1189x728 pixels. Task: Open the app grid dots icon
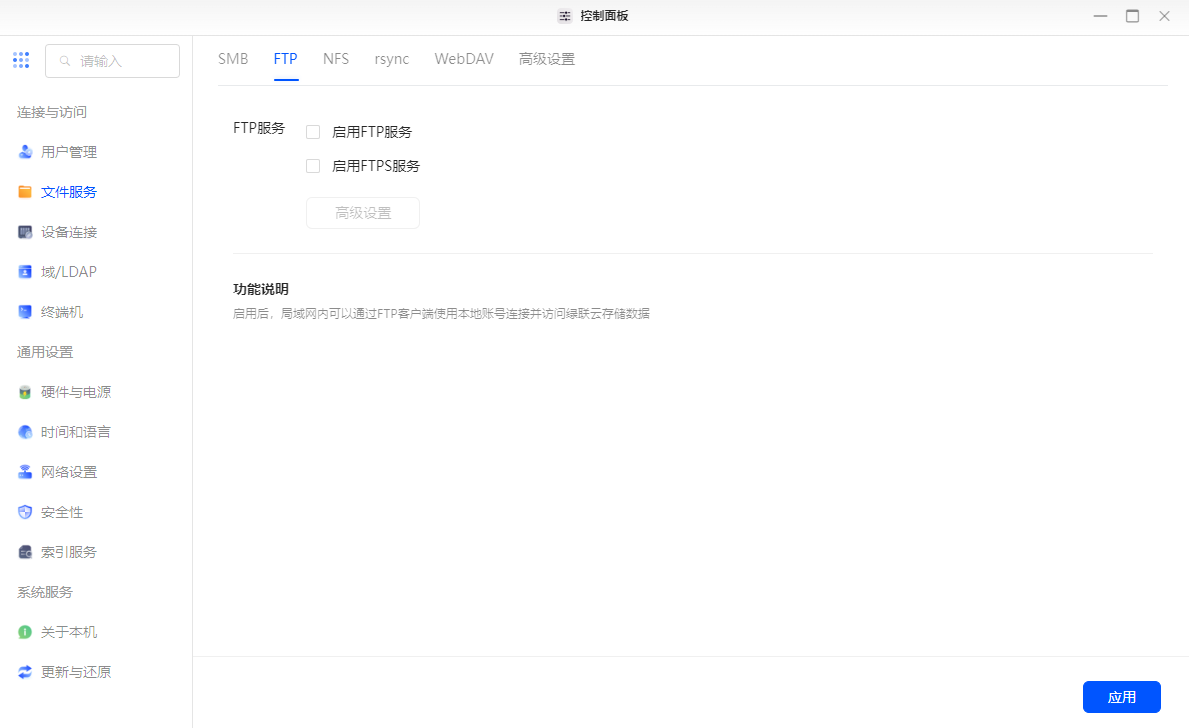click(x=21, y=60)
